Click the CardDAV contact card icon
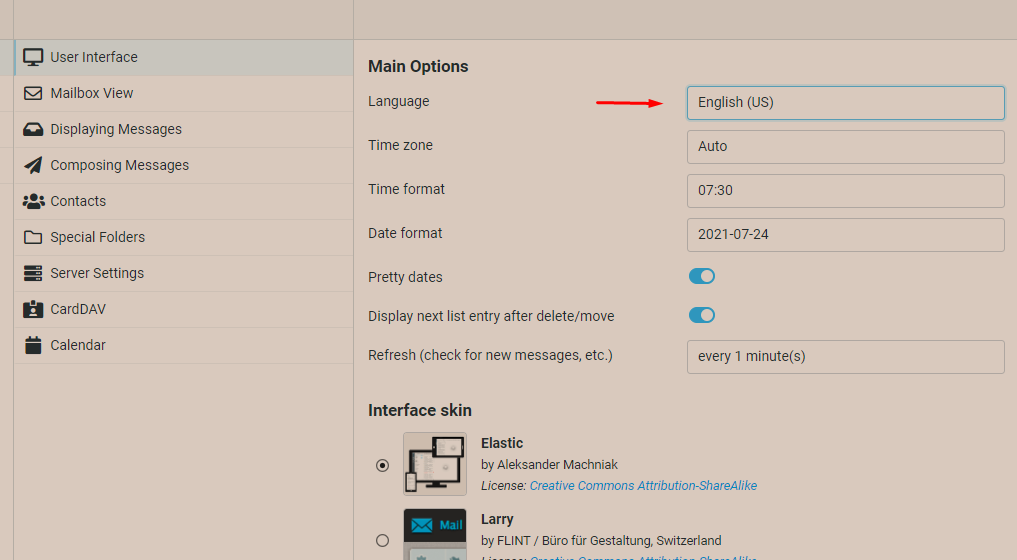The image size is (1017, 560). tap(33, 309)
